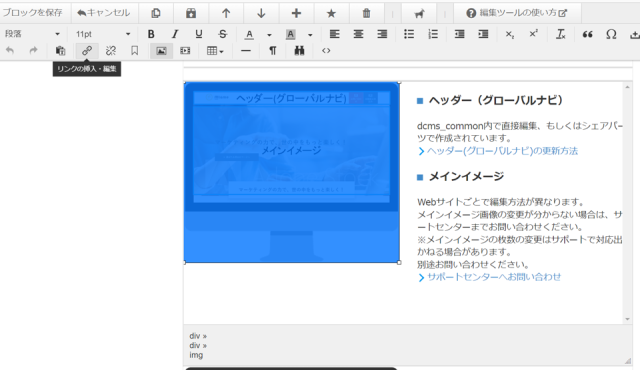Click the insert/edit link chain icon
Image resolution: width=640 pixels, height=370 pixels.
[x=87, y=51]
